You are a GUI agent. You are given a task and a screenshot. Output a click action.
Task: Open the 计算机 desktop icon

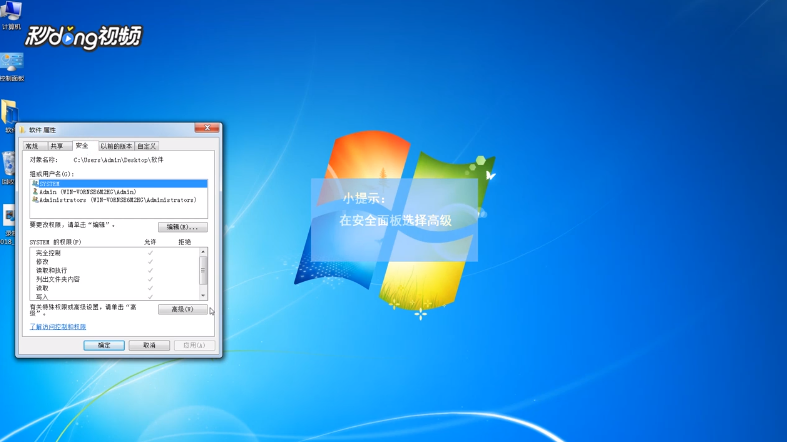point(11,14)
